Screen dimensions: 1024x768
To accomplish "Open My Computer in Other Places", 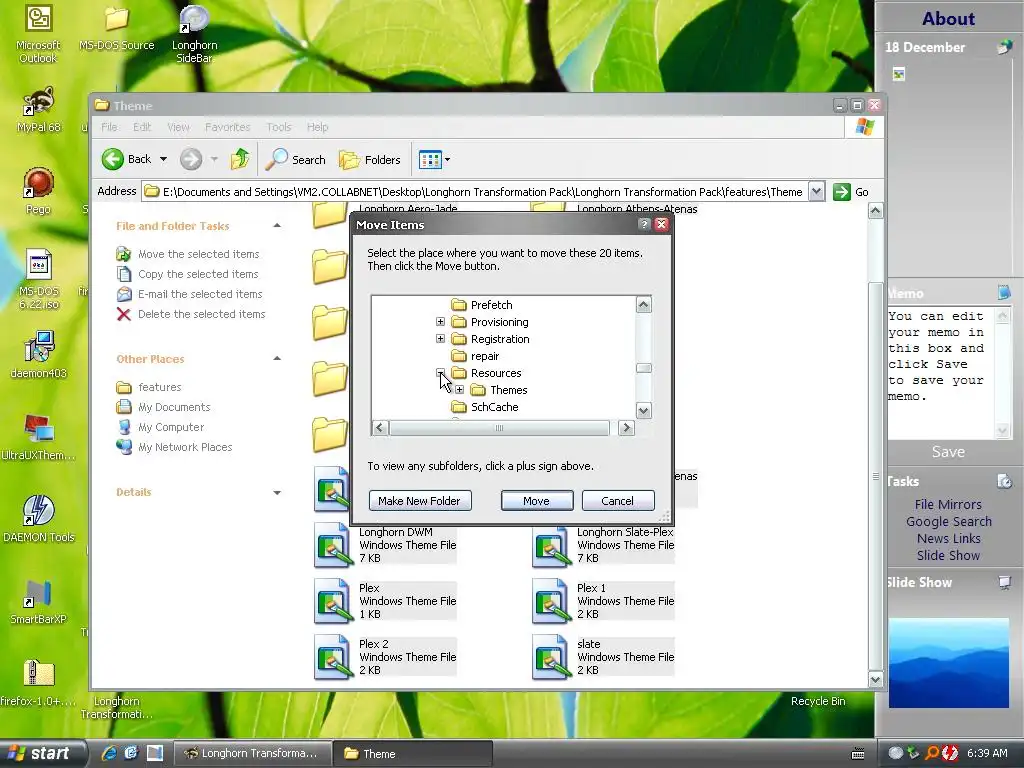I will click(170, 427).
